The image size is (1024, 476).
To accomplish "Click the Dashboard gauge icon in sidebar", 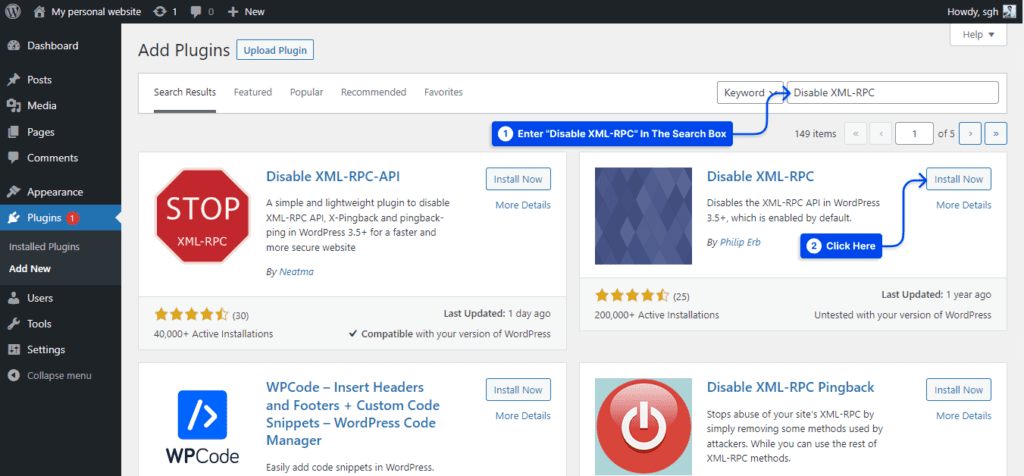I will 13,46.
